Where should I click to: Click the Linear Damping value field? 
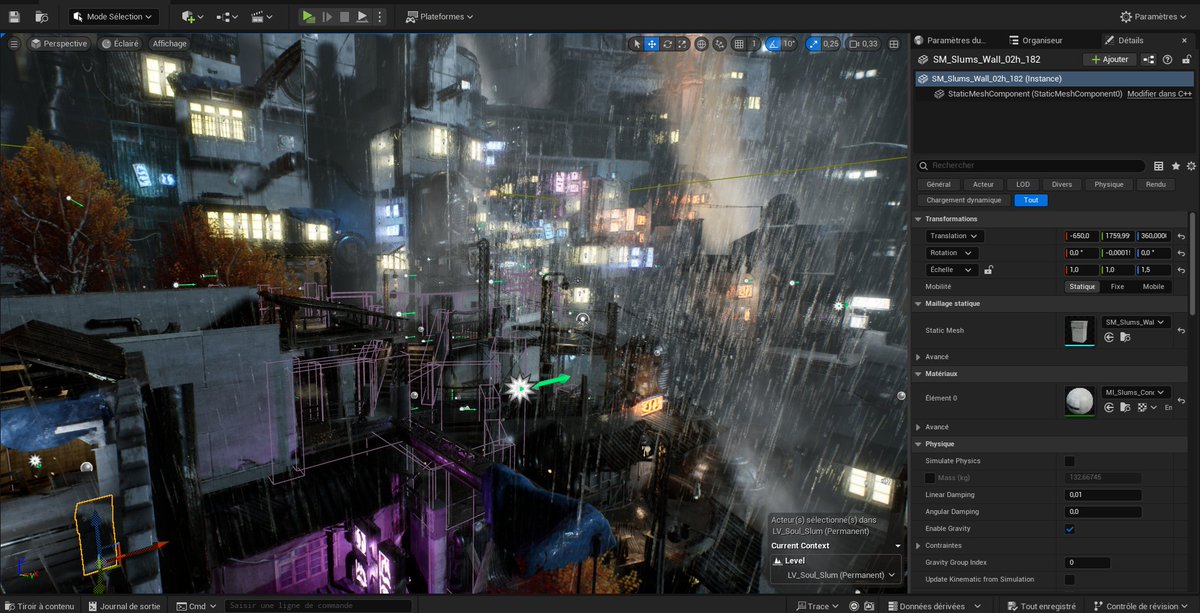coord(1103,495)
